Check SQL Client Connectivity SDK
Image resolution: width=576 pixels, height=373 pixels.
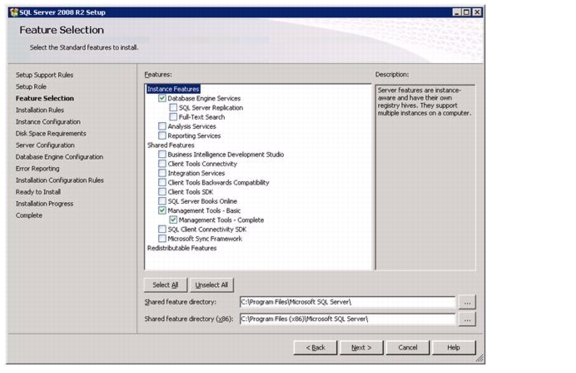pyautogui.click(x=162, y=229)
